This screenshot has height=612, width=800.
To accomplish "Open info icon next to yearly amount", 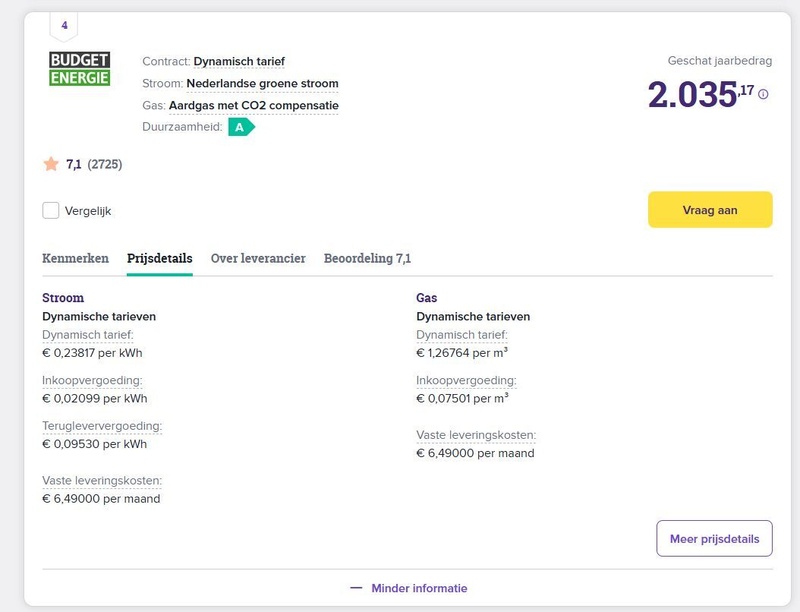I will point(763,94).
